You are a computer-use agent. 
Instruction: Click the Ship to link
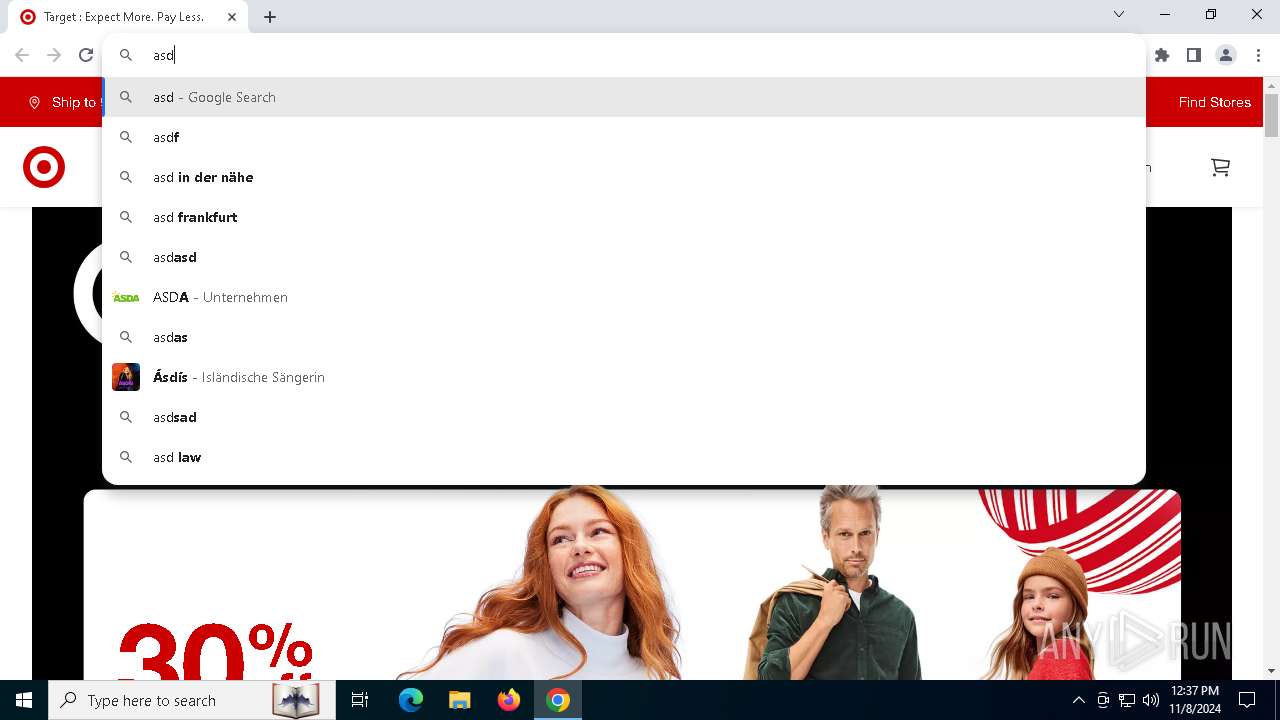tap(64, 102)
